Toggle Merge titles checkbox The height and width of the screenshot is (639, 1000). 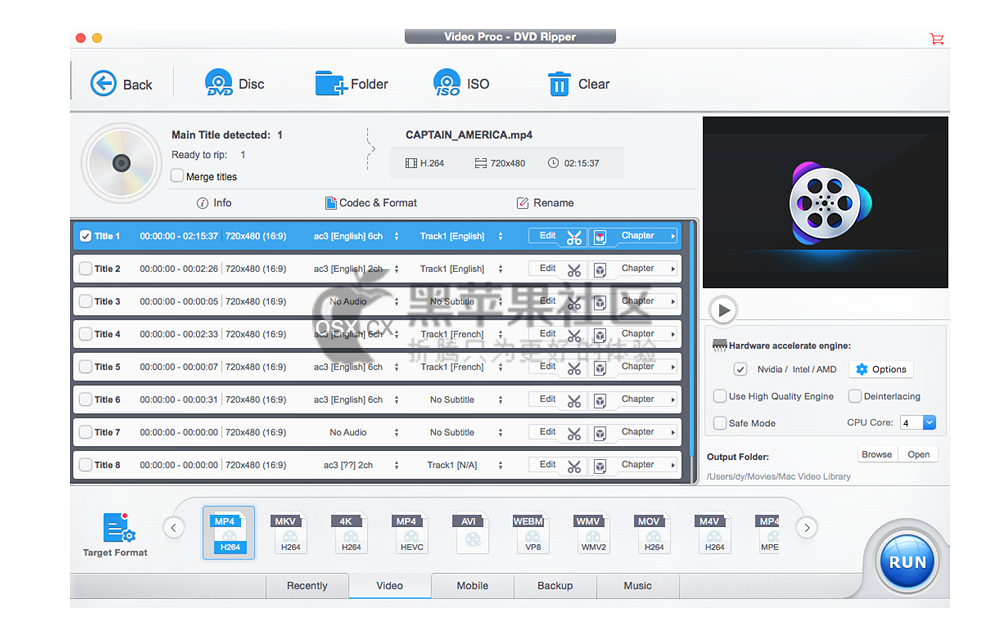[177, 175]
